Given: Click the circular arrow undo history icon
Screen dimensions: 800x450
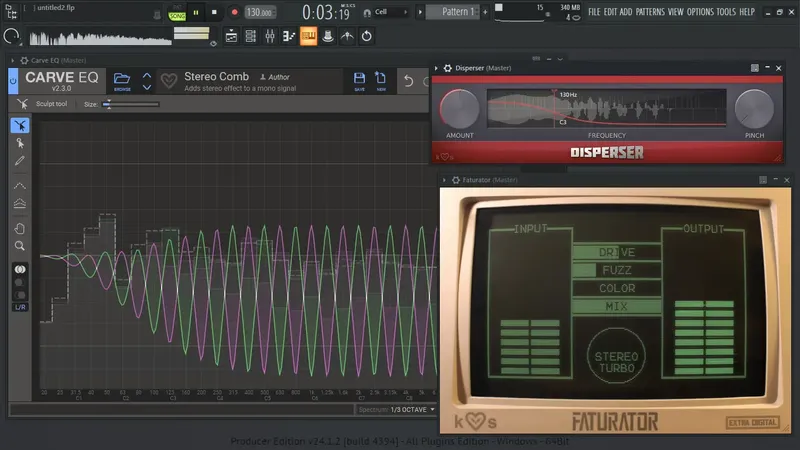Looking at the screenshot, I should 366,36.
